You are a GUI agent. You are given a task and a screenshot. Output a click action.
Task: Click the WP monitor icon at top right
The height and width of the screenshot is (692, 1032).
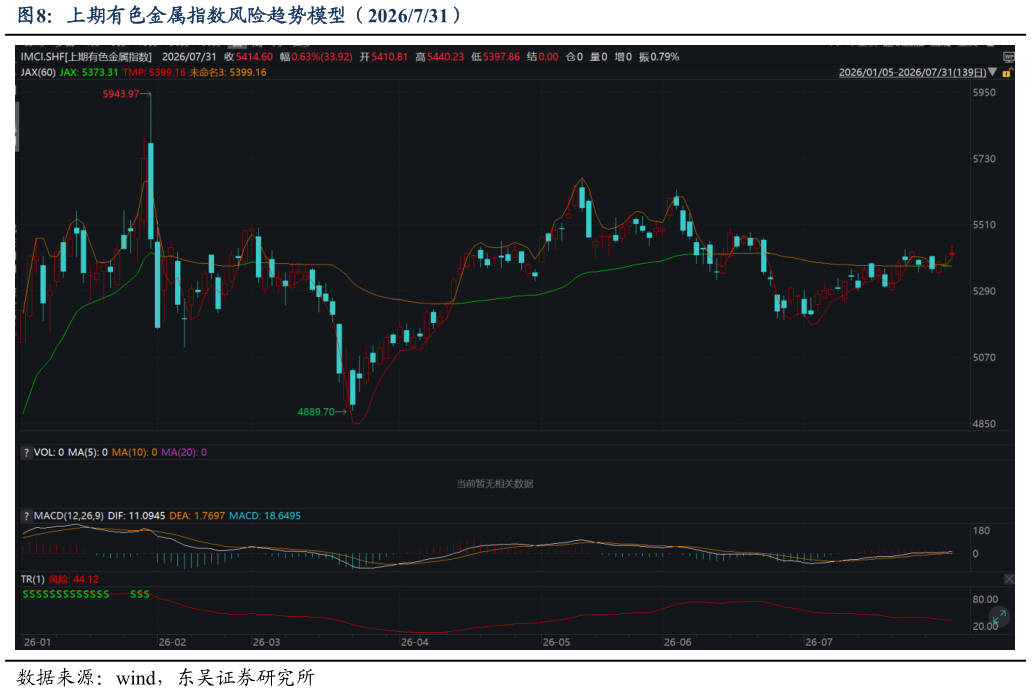click(1007, 57)
